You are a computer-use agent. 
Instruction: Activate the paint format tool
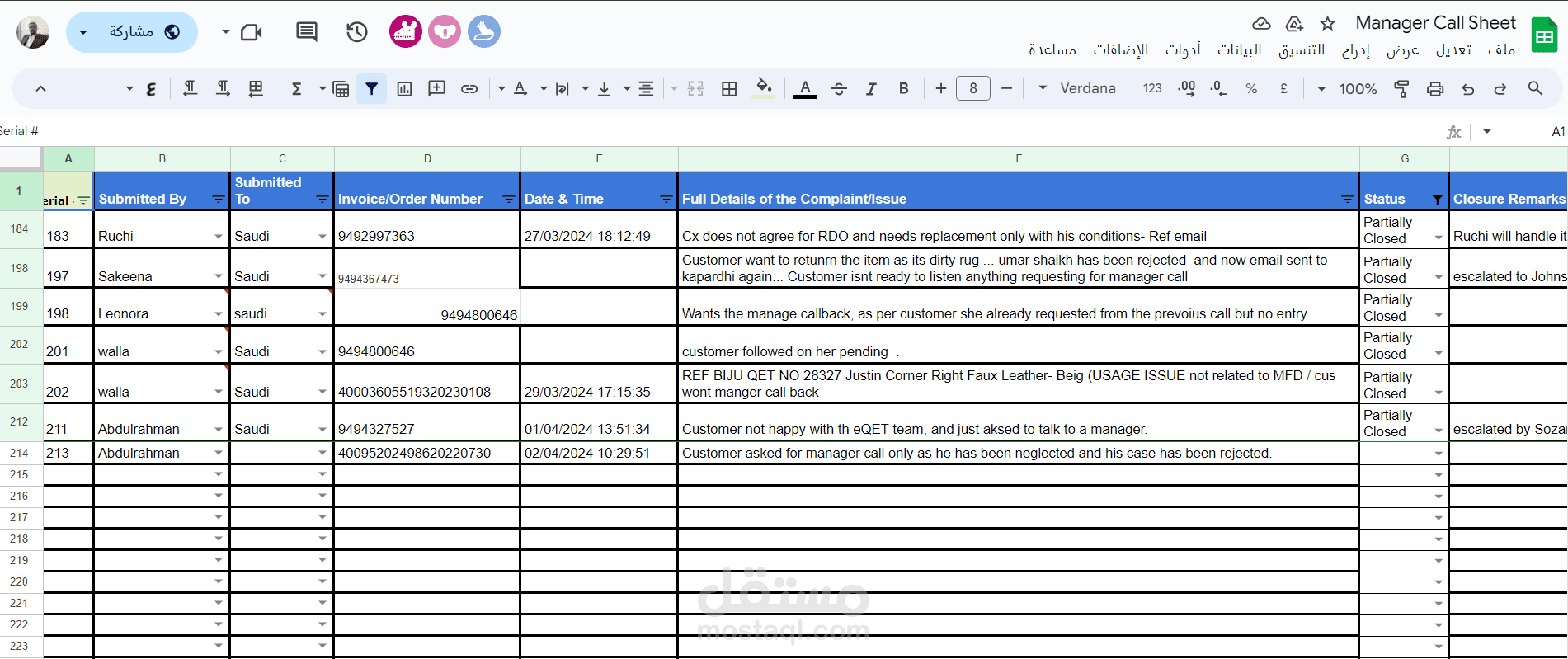coord(1401,88)
